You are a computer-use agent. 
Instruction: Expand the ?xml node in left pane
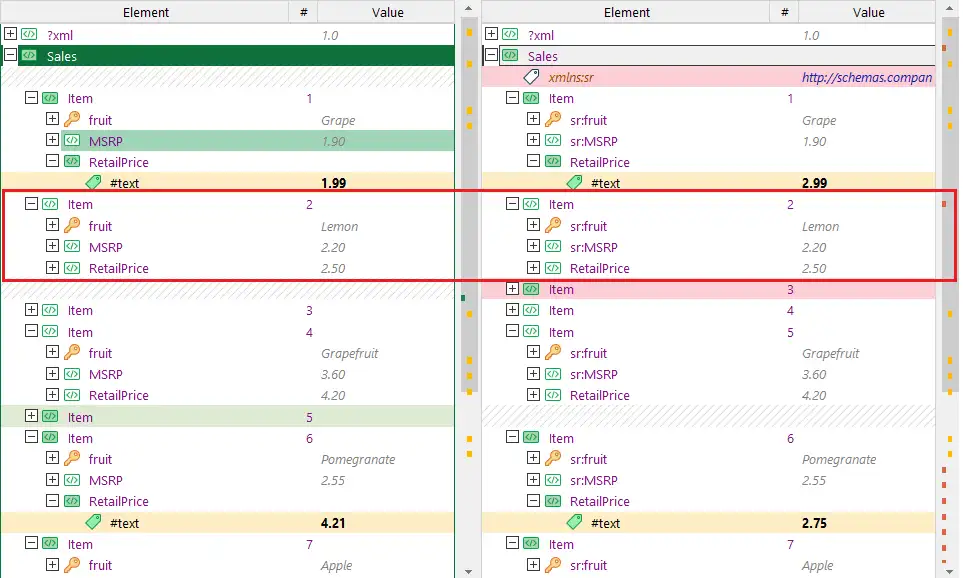click(x=10, y=34)
